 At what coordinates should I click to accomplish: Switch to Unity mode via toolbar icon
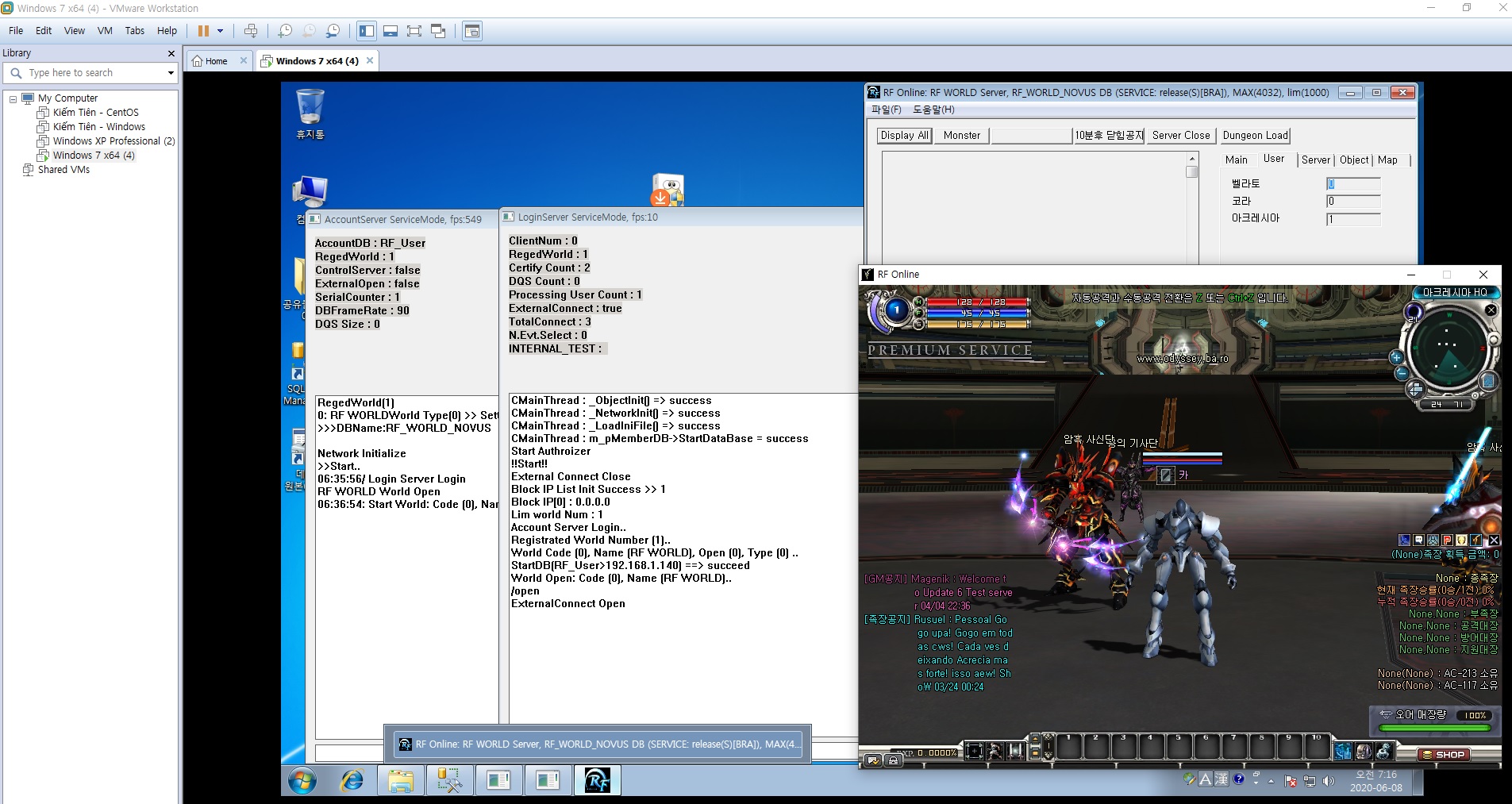point(438,31)
